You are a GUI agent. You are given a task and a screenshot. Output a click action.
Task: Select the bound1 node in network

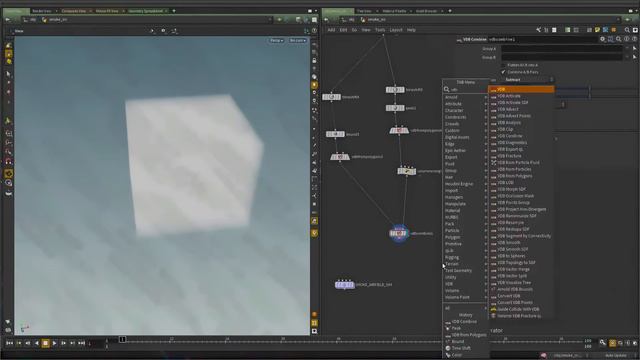tap(336, 134)
